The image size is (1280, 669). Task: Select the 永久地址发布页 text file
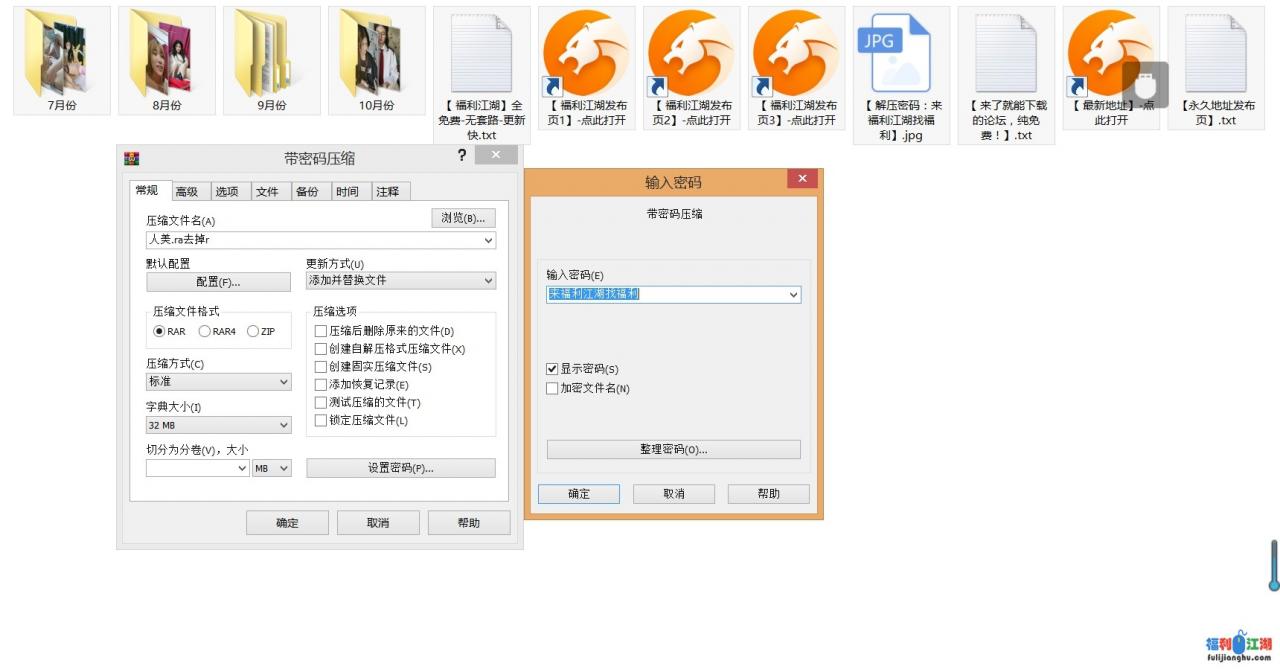pyautogui.click(x=1215, y=55)
